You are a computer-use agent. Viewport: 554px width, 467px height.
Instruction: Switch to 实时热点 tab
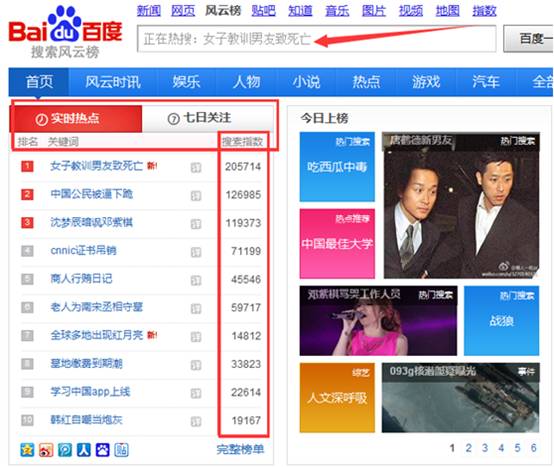[76, 119]
